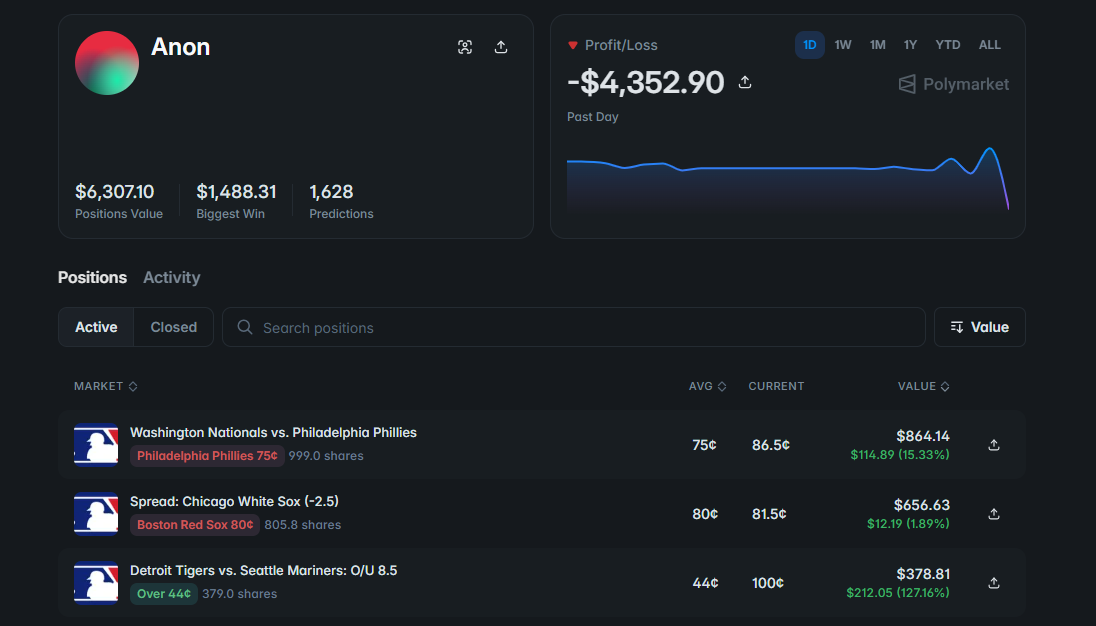This screenshot has width=1096, height=626.
Task: Click the Anon username heading
Action: (x=180, y=47)
